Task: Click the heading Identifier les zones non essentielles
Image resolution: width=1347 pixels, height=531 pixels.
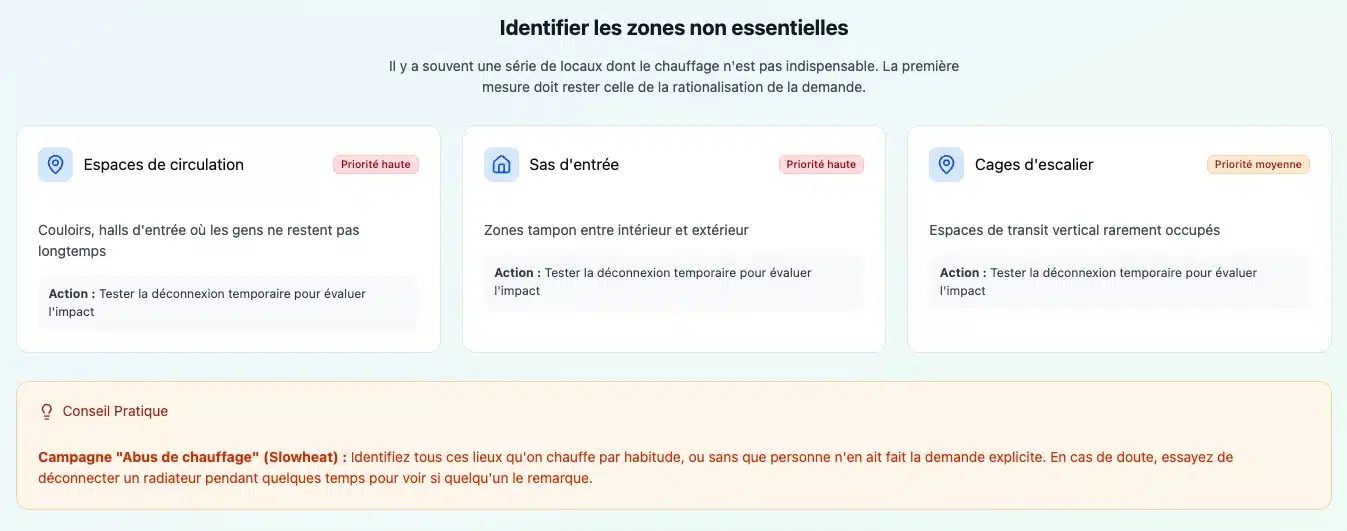Action: [673, 28]
